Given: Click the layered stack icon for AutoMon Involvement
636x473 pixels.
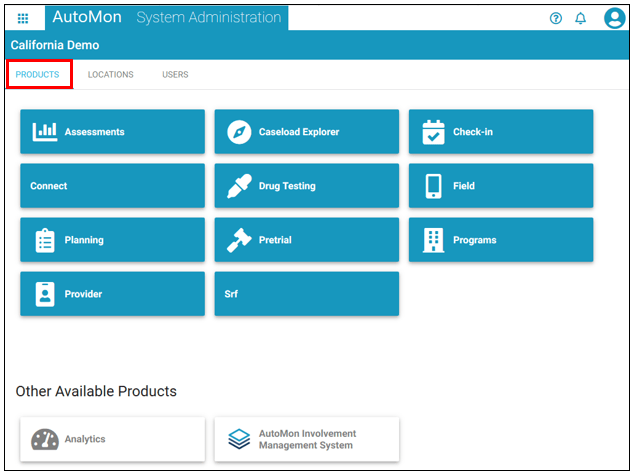Looking at the screenshot, I should click(239, 439).
